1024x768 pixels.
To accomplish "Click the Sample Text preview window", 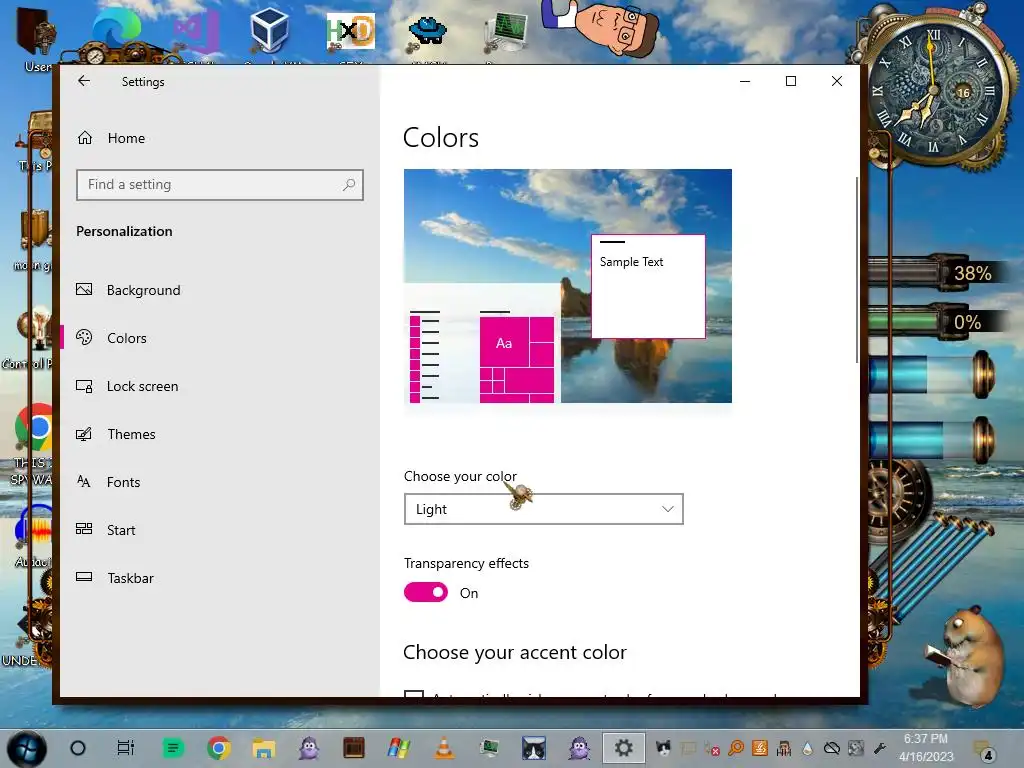I will click(648, 286).
